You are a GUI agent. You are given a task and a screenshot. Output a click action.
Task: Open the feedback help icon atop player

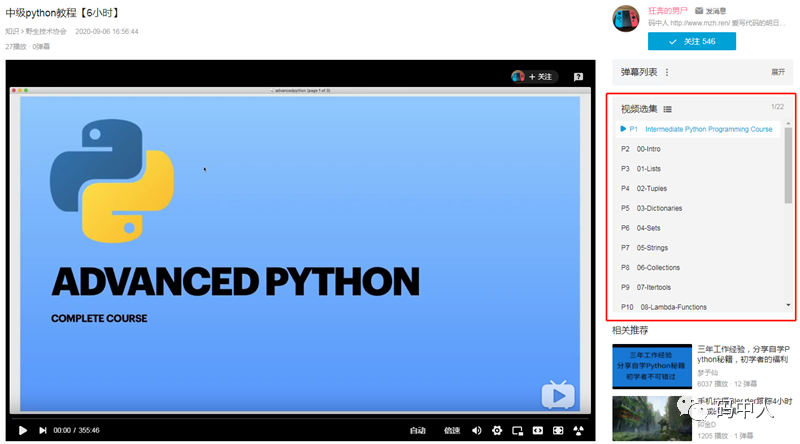coord(578,77)
